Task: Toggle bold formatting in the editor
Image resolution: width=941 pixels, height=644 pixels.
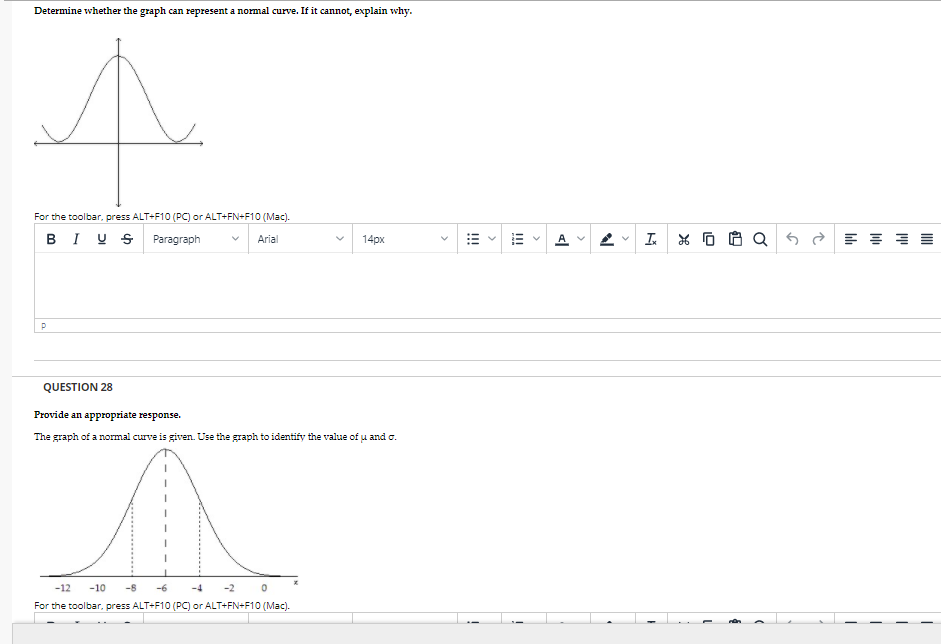Action: (x=50, y=239)
